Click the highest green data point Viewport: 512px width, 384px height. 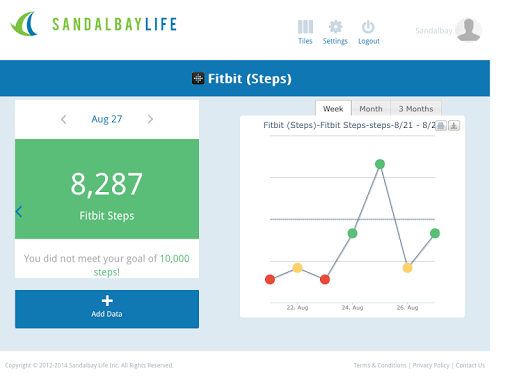[x=380, y=164]
